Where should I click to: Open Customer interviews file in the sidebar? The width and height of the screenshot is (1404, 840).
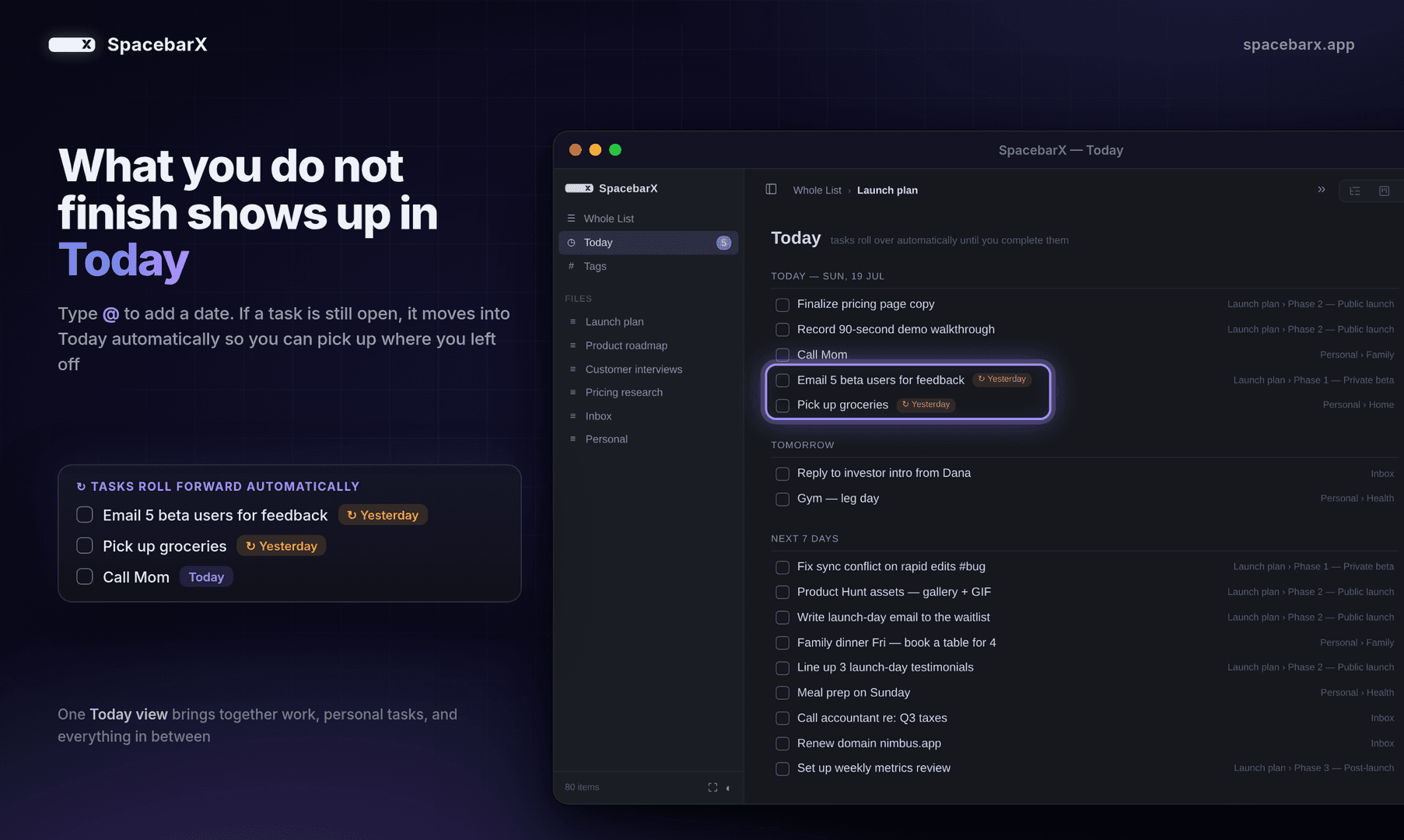click(x=633, y=369)
